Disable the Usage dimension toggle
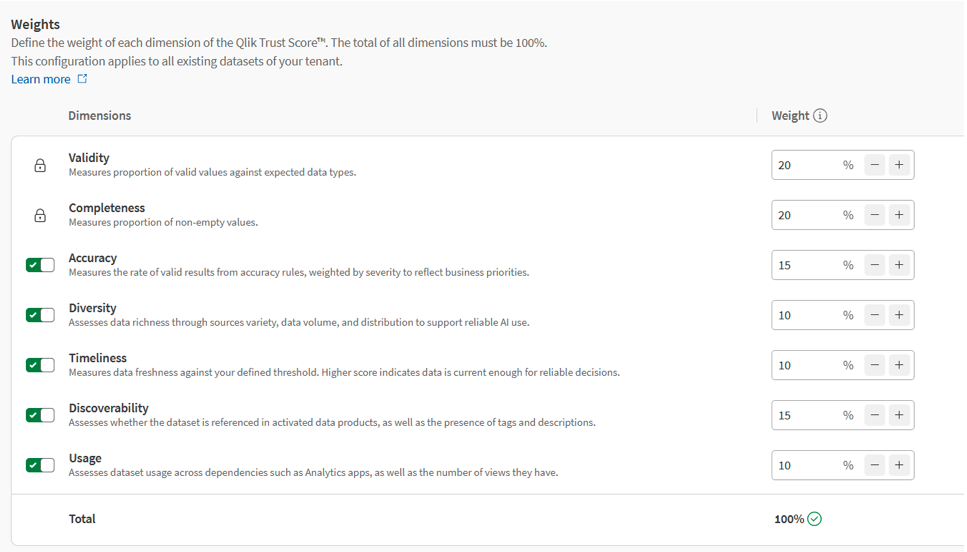This screenshot has height=552, width=967. click(x=40, y=465)
